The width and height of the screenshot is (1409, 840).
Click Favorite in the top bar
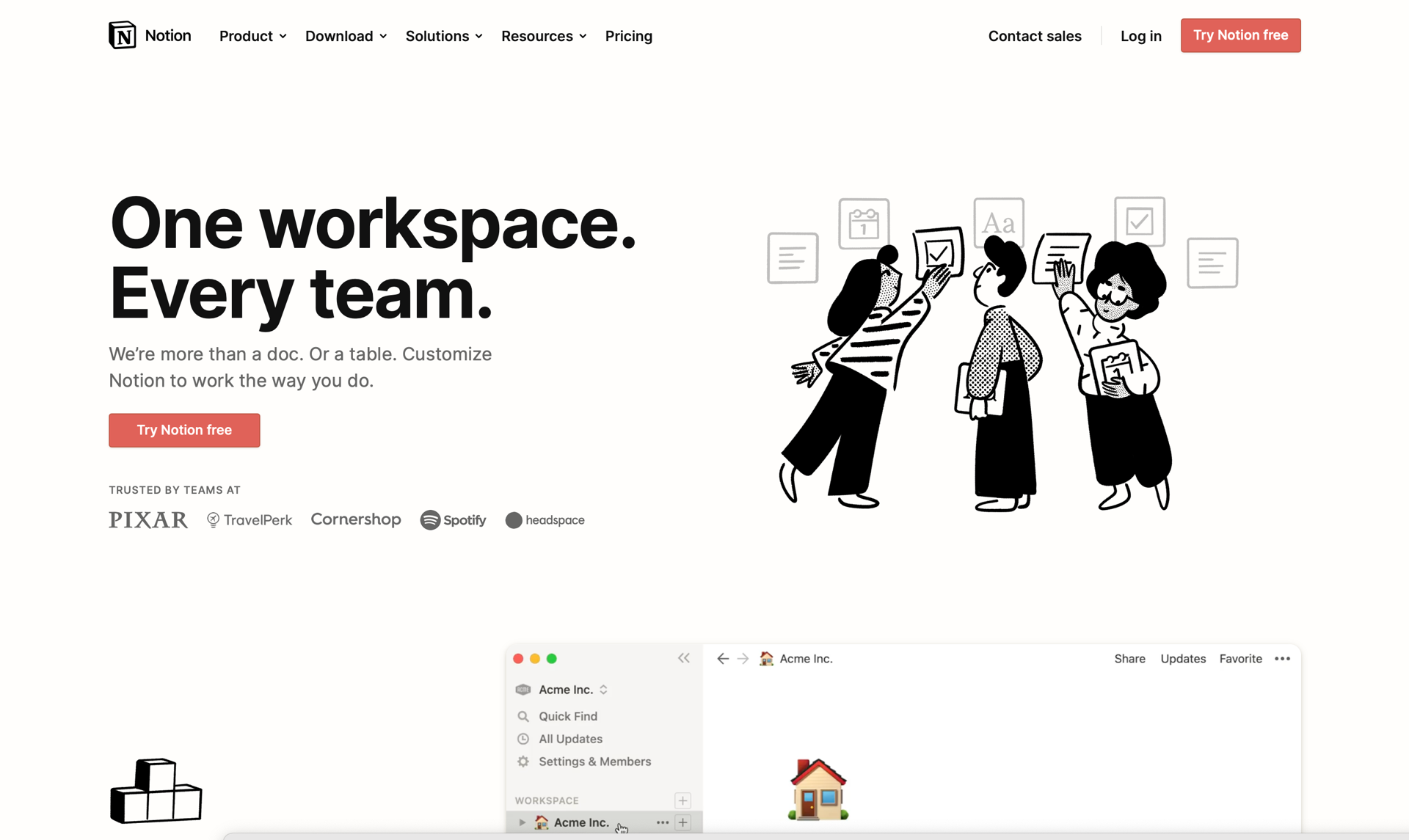[x=1241, y=659]
